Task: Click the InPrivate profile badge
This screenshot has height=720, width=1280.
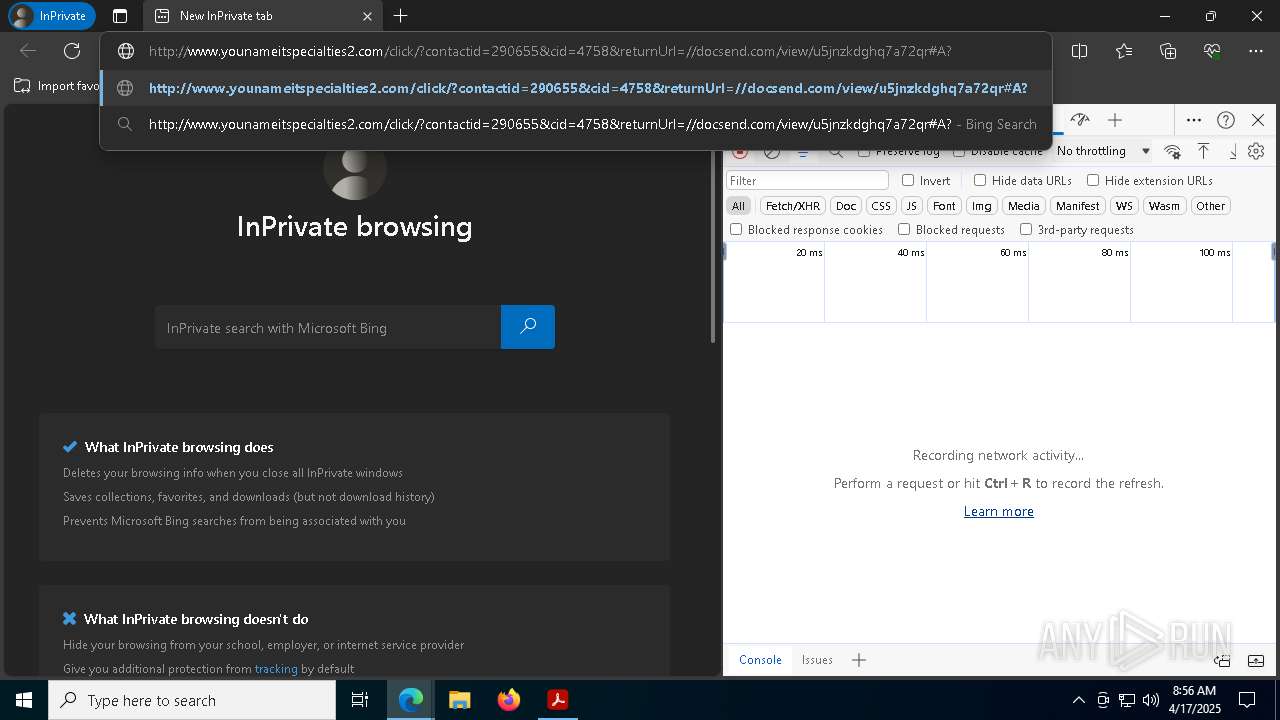Action: [51, 16]
